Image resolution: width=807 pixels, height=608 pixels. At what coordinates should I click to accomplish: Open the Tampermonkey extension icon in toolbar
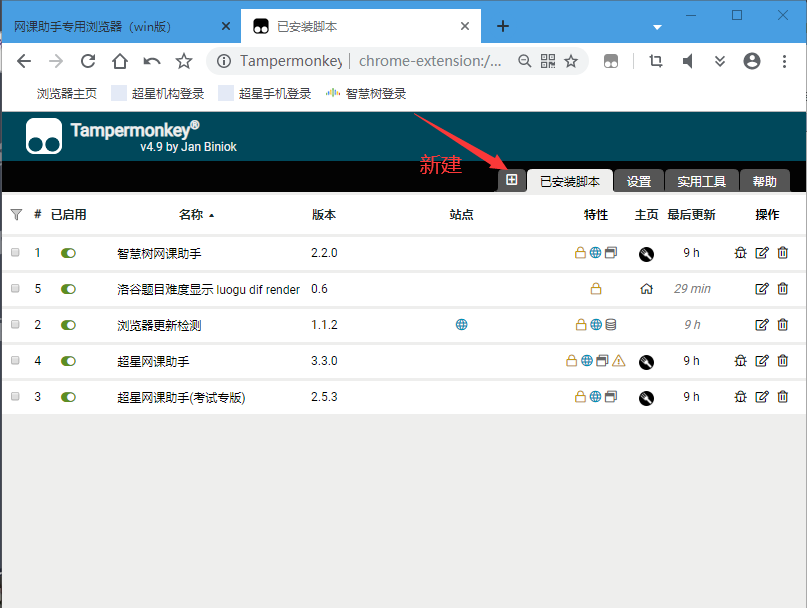tap(611, 62)
